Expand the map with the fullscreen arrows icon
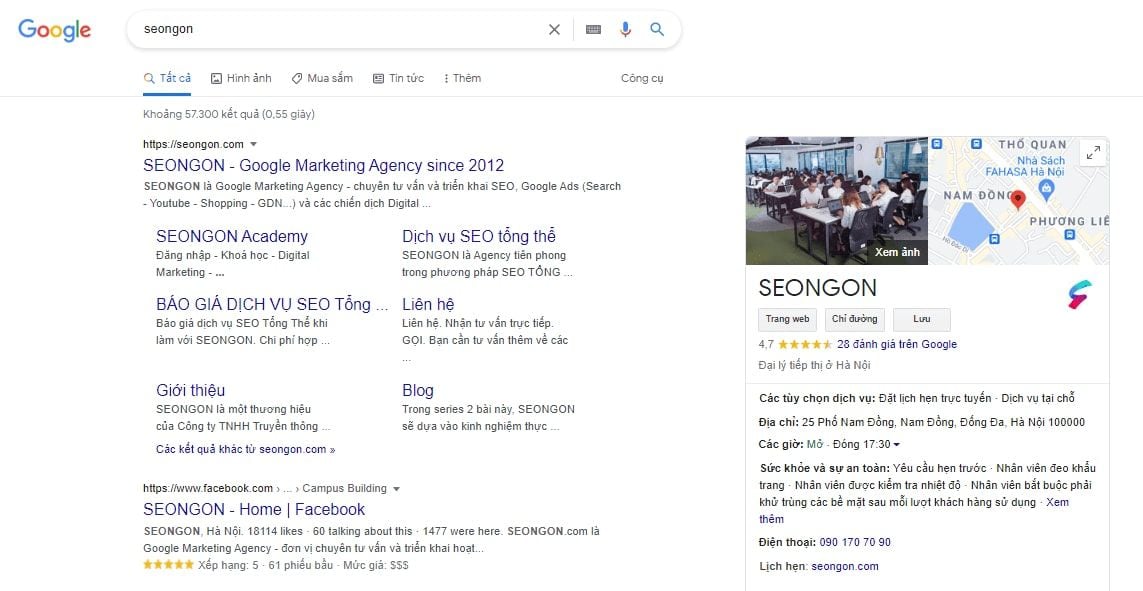Viewport: 1143px width, 591px height. [x=1093, y=153]
